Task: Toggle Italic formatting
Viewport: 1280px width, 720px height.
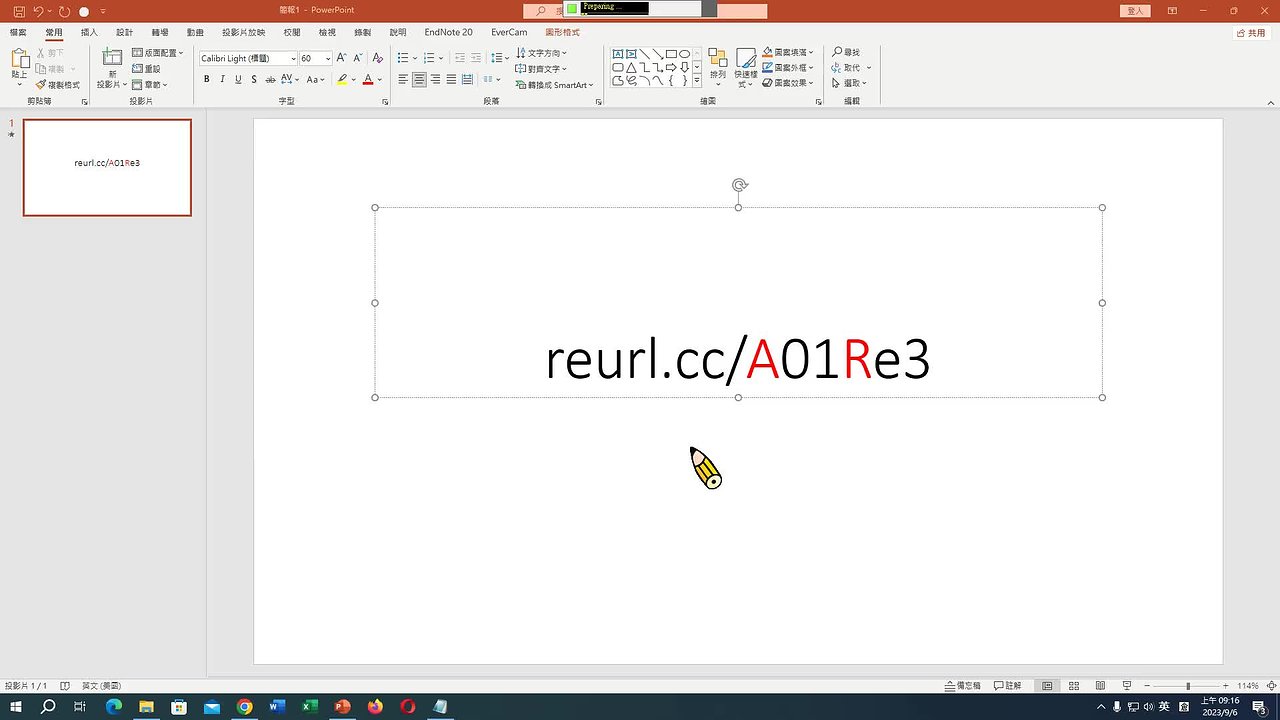Action: [222, 79]
